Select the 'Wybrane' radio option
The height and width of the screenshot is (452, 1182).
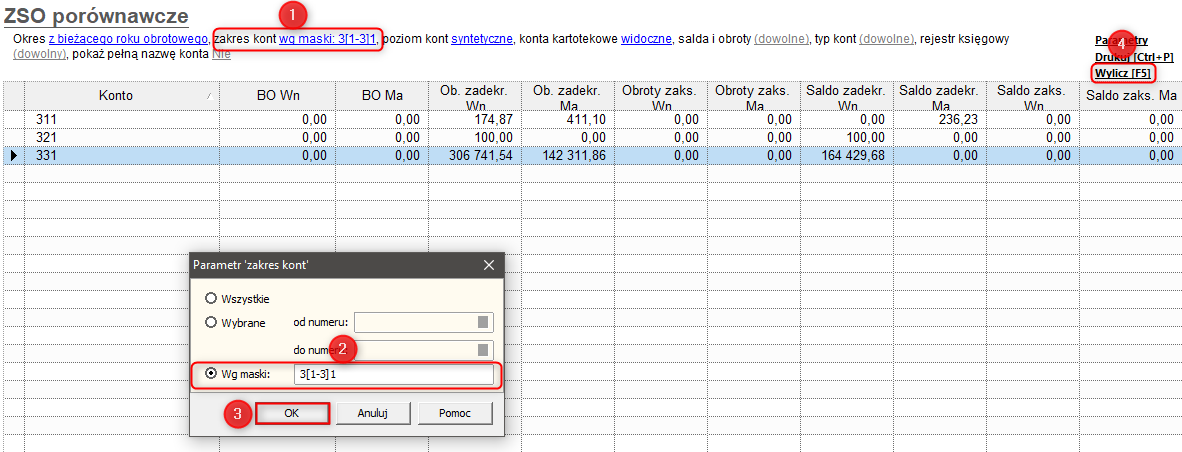point(236,322)
